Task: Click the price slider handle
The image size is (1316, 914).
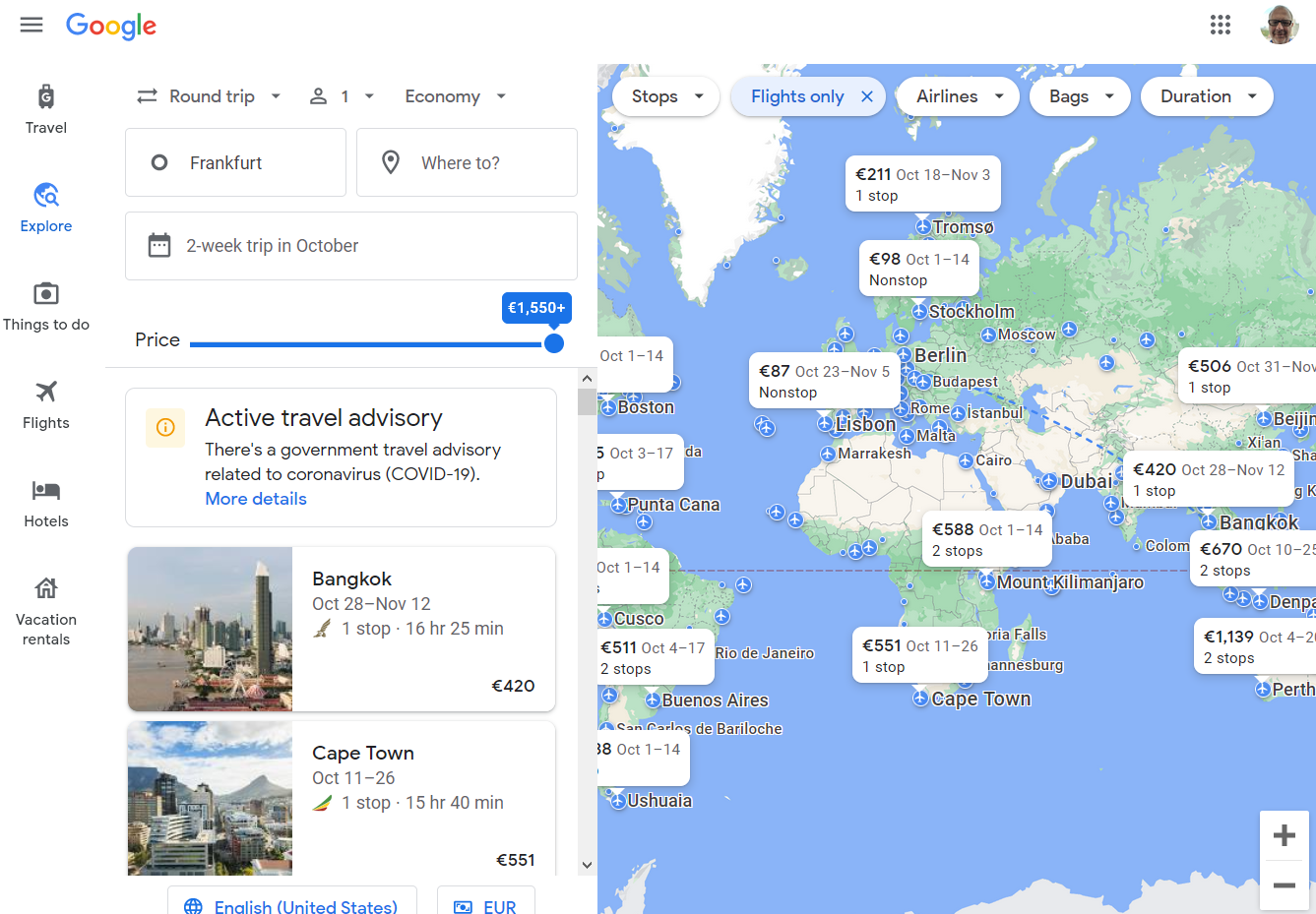Action: coord(554,343)
